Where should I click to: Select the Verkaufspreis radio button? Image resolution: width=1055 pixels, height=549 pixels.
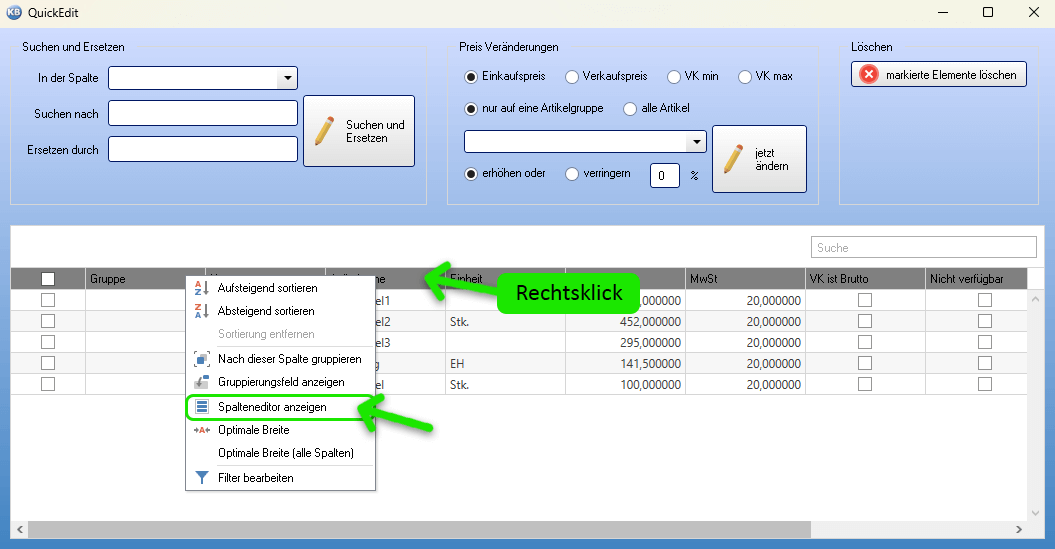click(572, 76)
